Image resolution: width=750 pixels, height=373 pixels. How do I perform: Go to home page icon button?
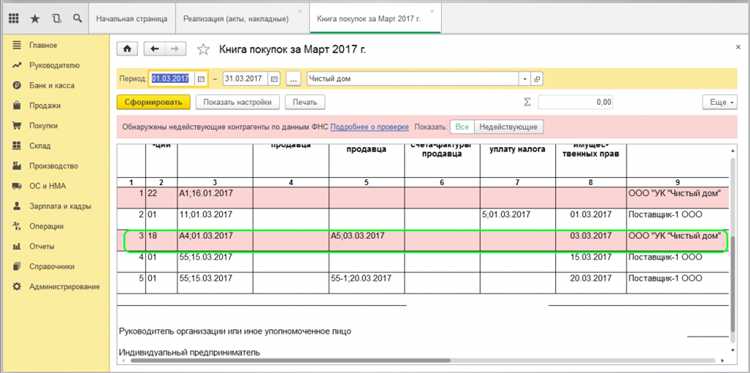(x=128, y=49)
